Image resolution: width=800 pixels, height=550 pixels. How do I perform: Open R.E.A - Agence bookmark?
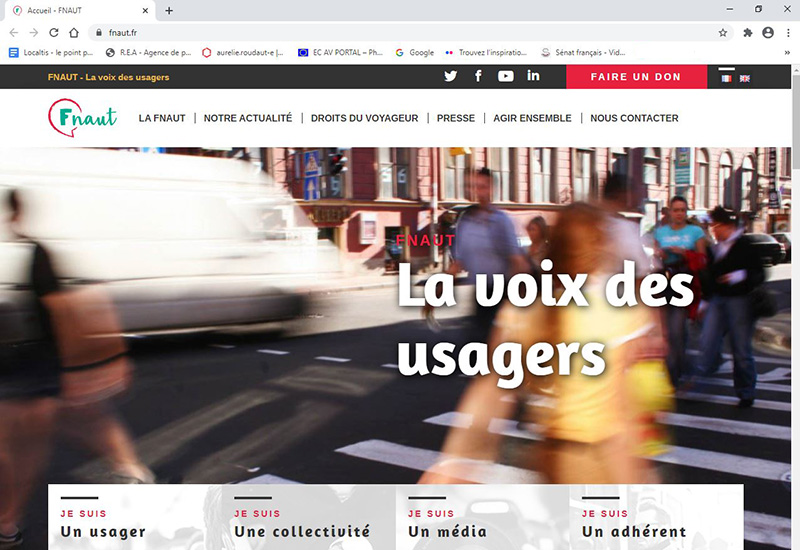[x=148, y=53]
